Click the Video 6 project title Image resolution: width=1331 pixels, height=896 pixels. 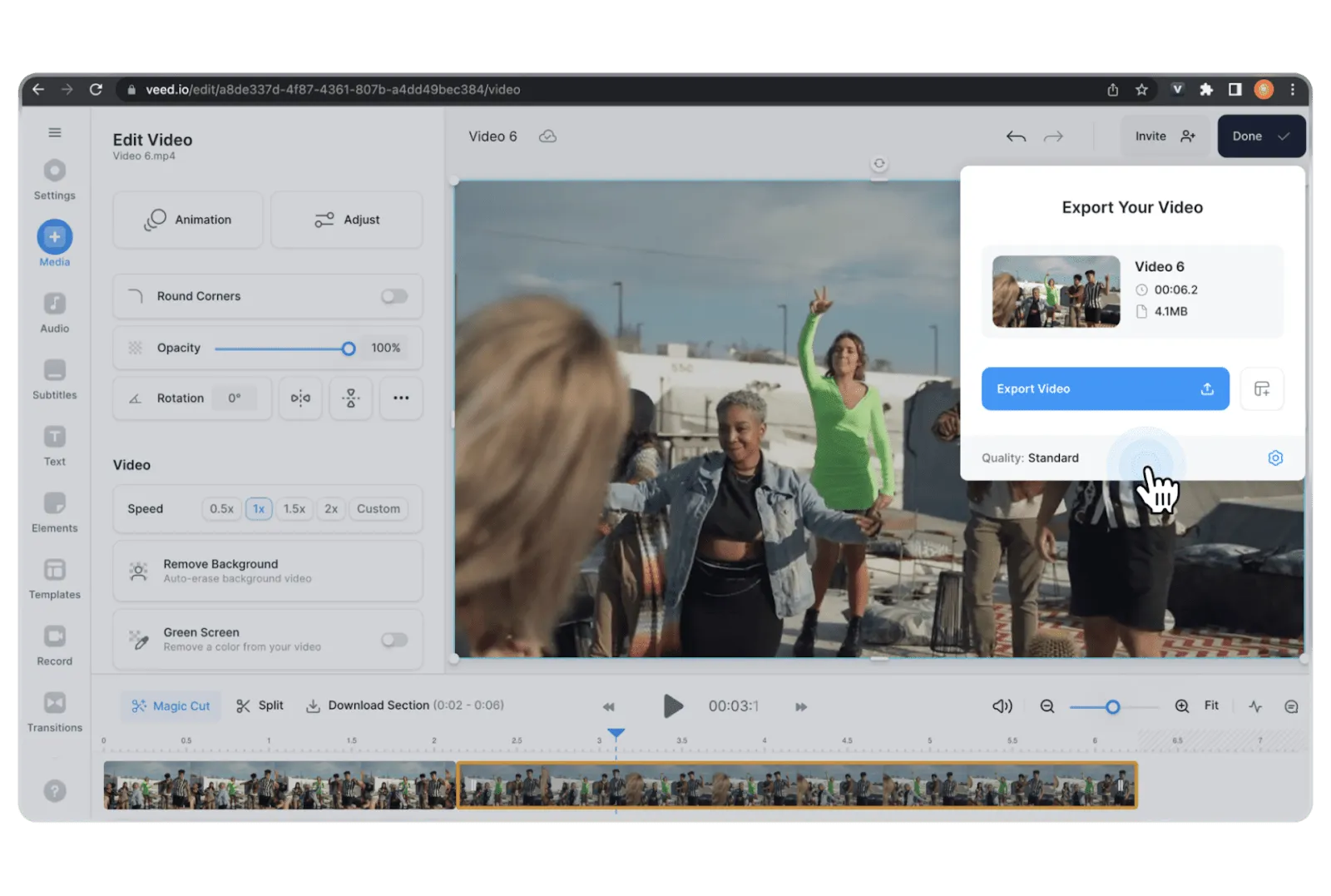[492, 136]
